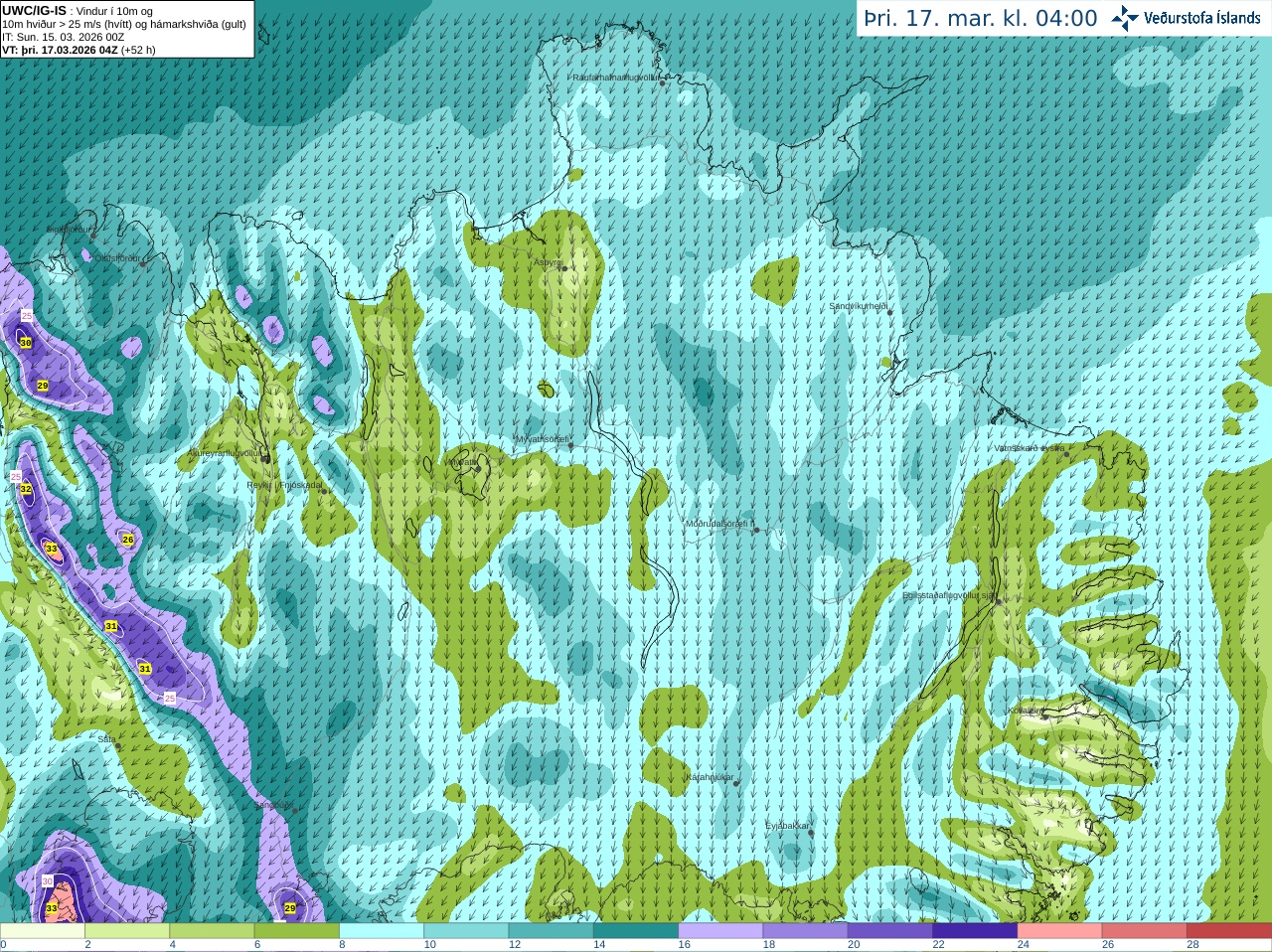Pick the 14–16 m/s dark teal legend swatch
1272x952 pixels.
636,931
